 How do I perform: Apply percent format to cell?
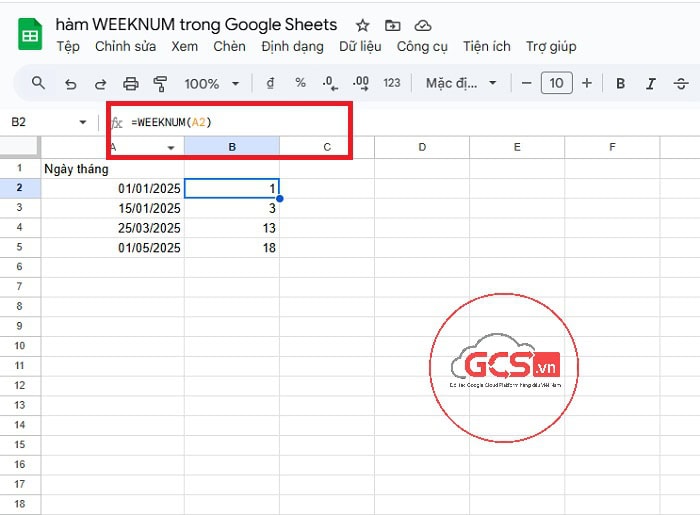click(x=300, y=84)
